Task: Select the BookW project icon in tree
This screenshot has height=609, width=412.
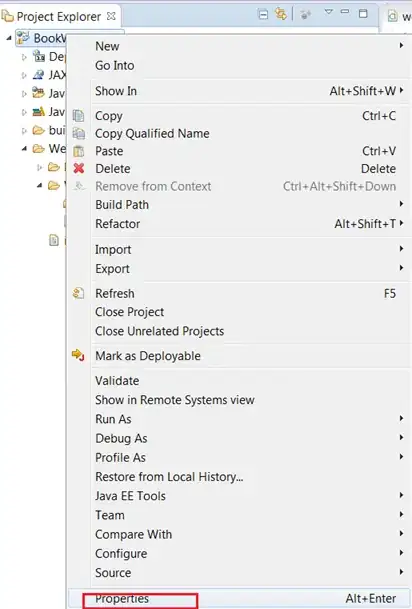Action: [x=23, y=38]
